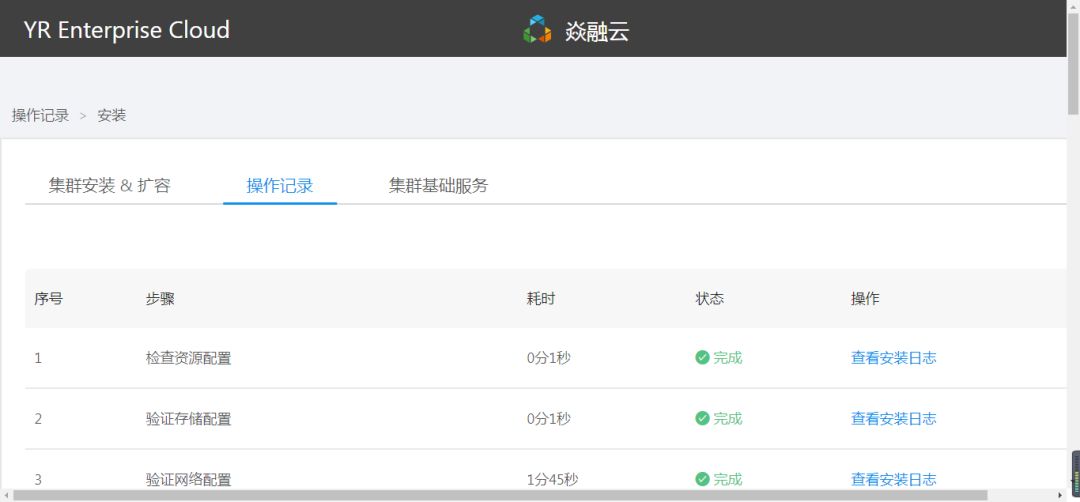This screenshot has height=502, width=1080.
Task: Click the 耗时 column header
Action: [x=541, y=298]
